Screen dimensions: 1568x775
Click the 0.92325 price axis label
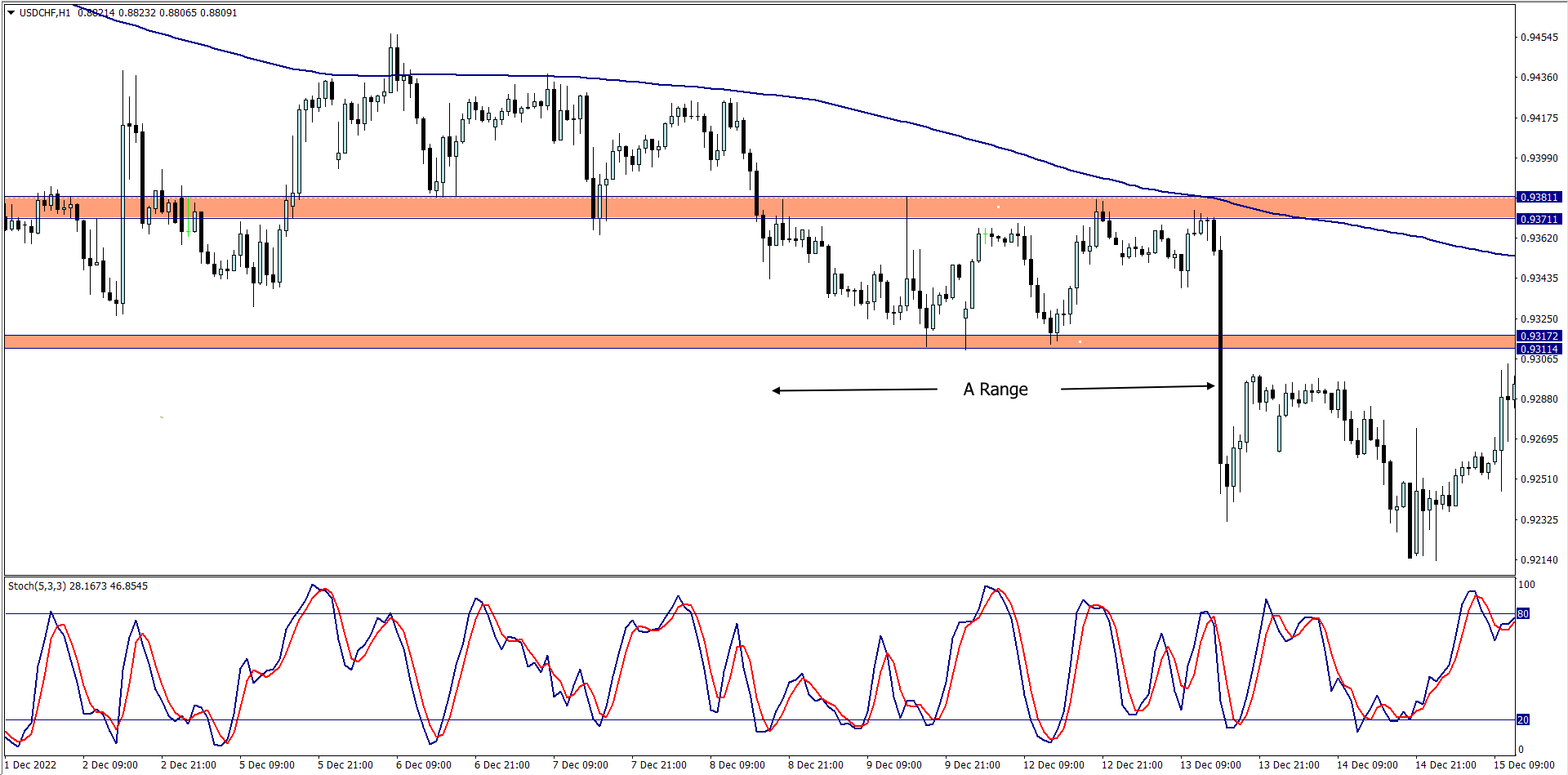point(1539,520)
